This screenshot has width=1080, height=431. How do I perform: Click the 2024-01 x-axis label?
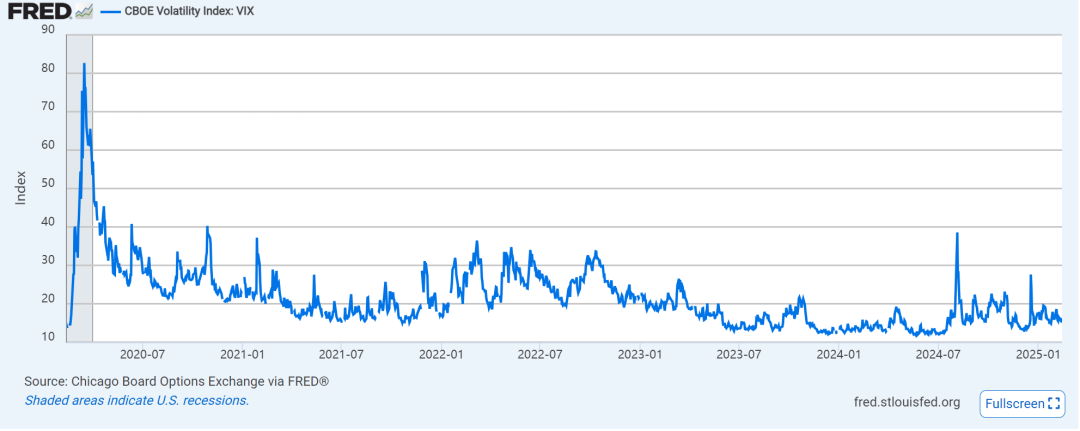[838, 354]
